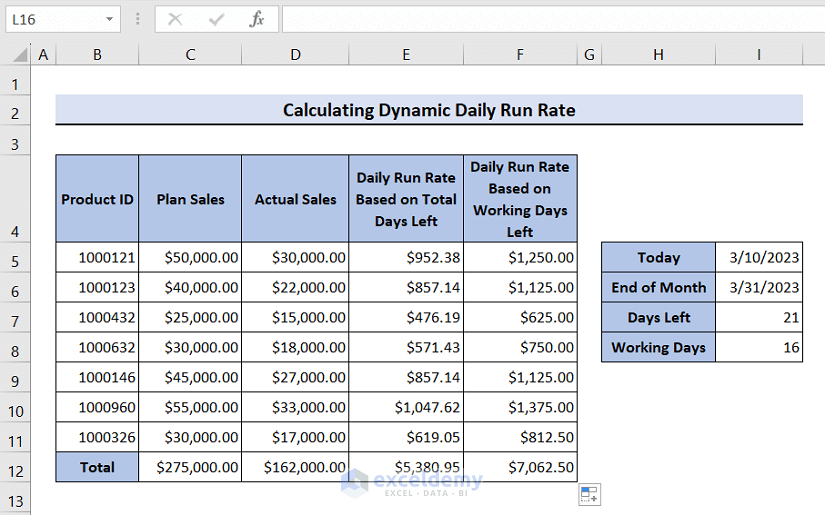825x515 pixels.
Task: Click the title Calculating Dynamic Daily Run Rate
Action: (x=429, y=110)
